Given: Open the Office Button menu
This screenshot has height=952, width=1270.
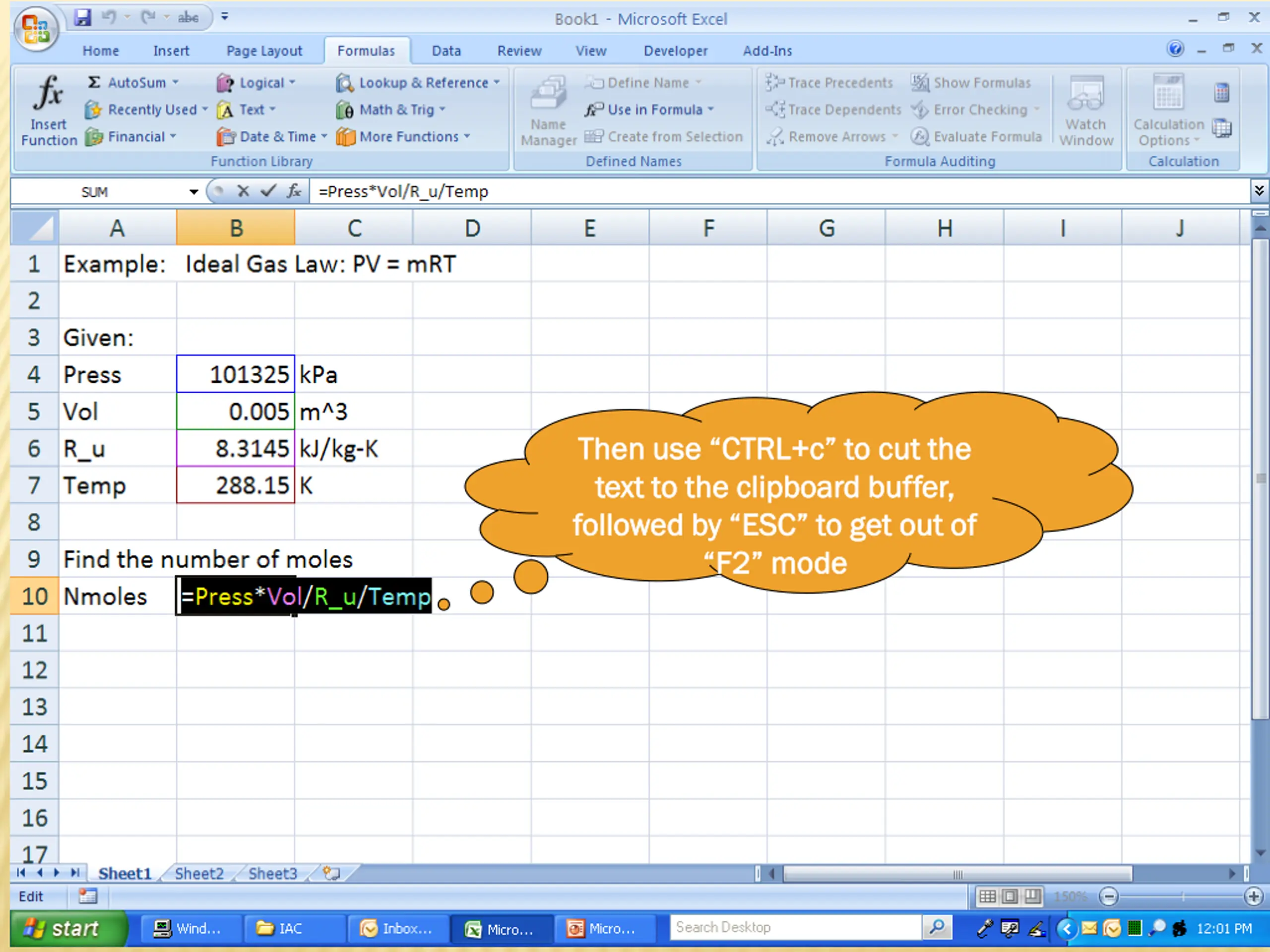Looking at the screenshot, I should (36, 29).
